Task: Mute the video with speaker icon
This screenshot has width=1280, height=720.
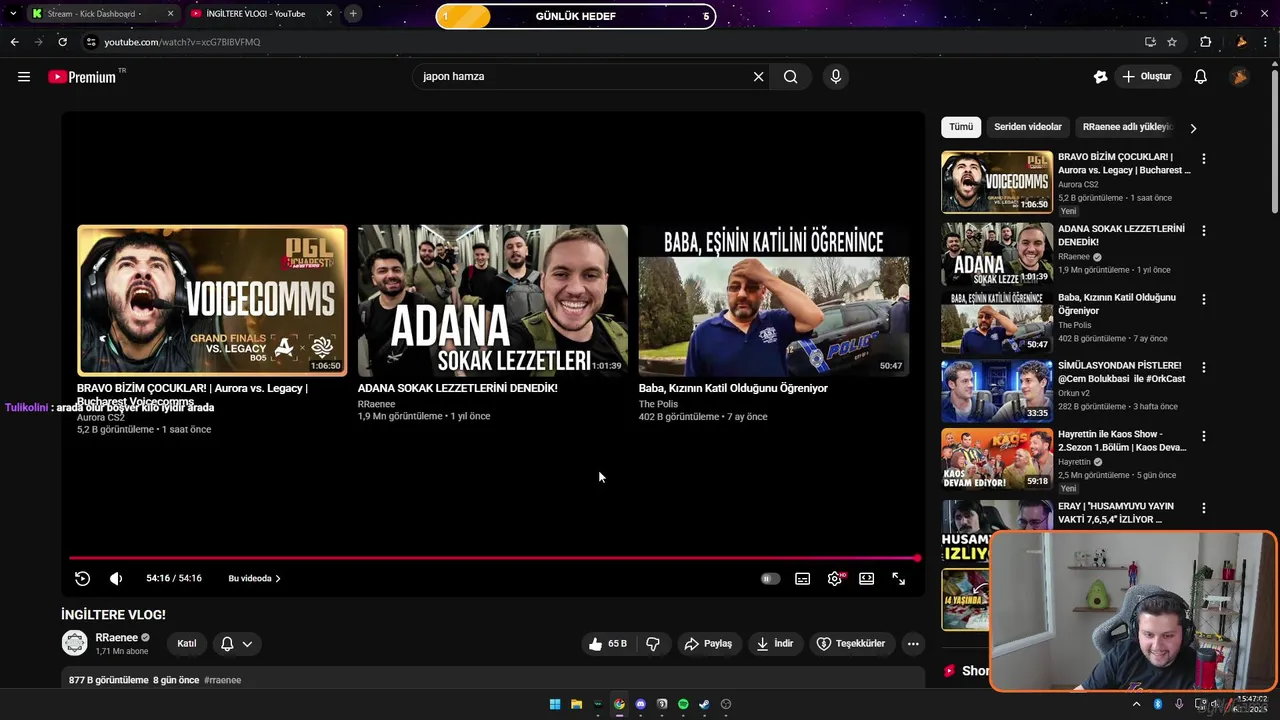Action: (116, 579)
